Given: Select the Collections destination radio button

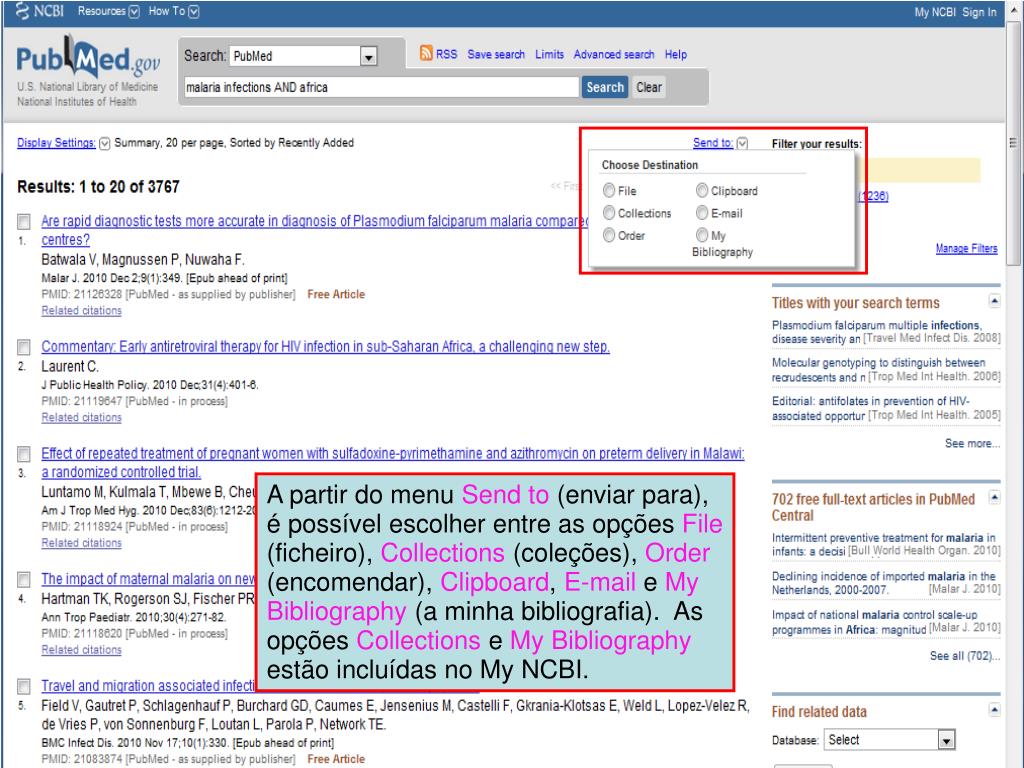Looking at the screenshot, I should (609, 213).
